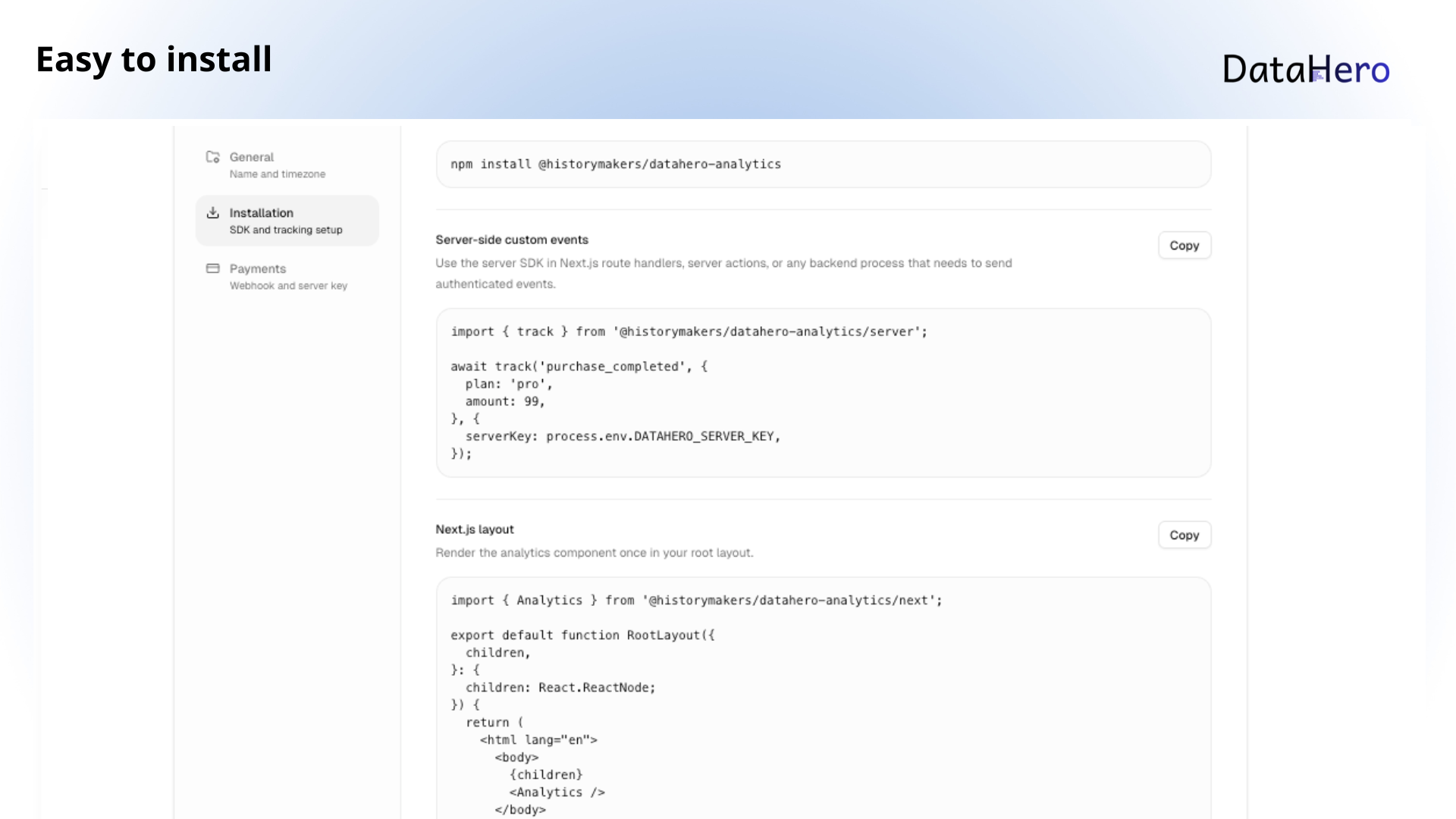The height and width of the screenshot is (819, 1456).
Task: Click the 'SDK and tracking setup' subtitle
Action: click(x=286, y=230)
